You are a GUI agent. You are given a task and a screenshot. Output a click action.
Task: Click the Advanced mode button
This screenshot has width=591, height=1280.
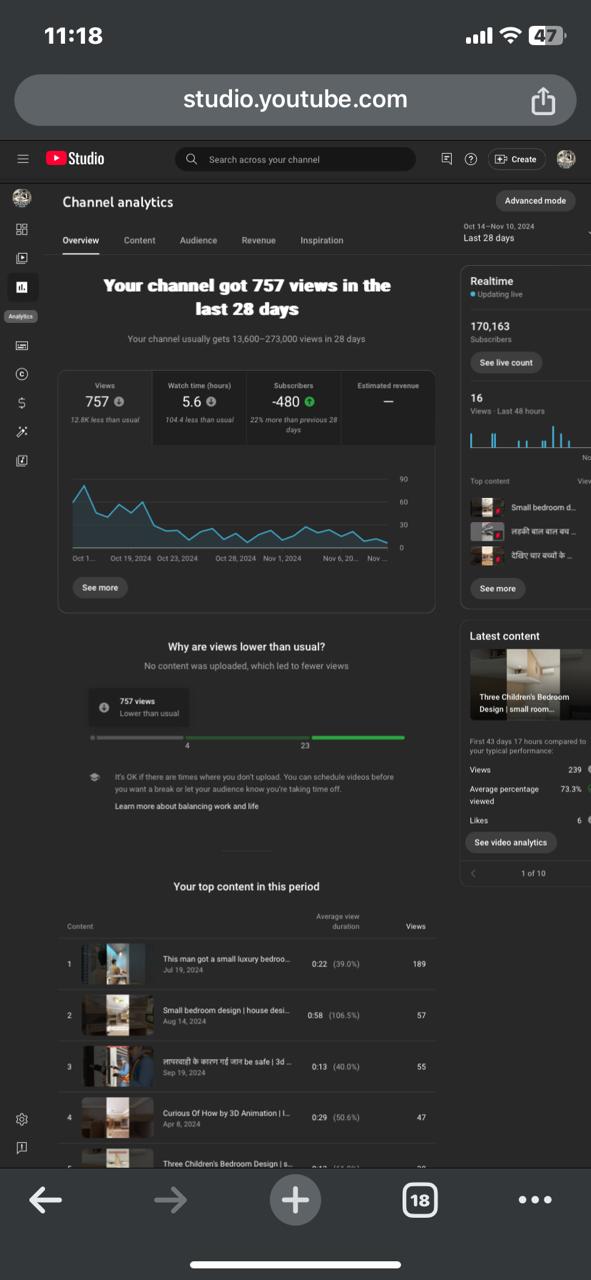tap(535, 201)
